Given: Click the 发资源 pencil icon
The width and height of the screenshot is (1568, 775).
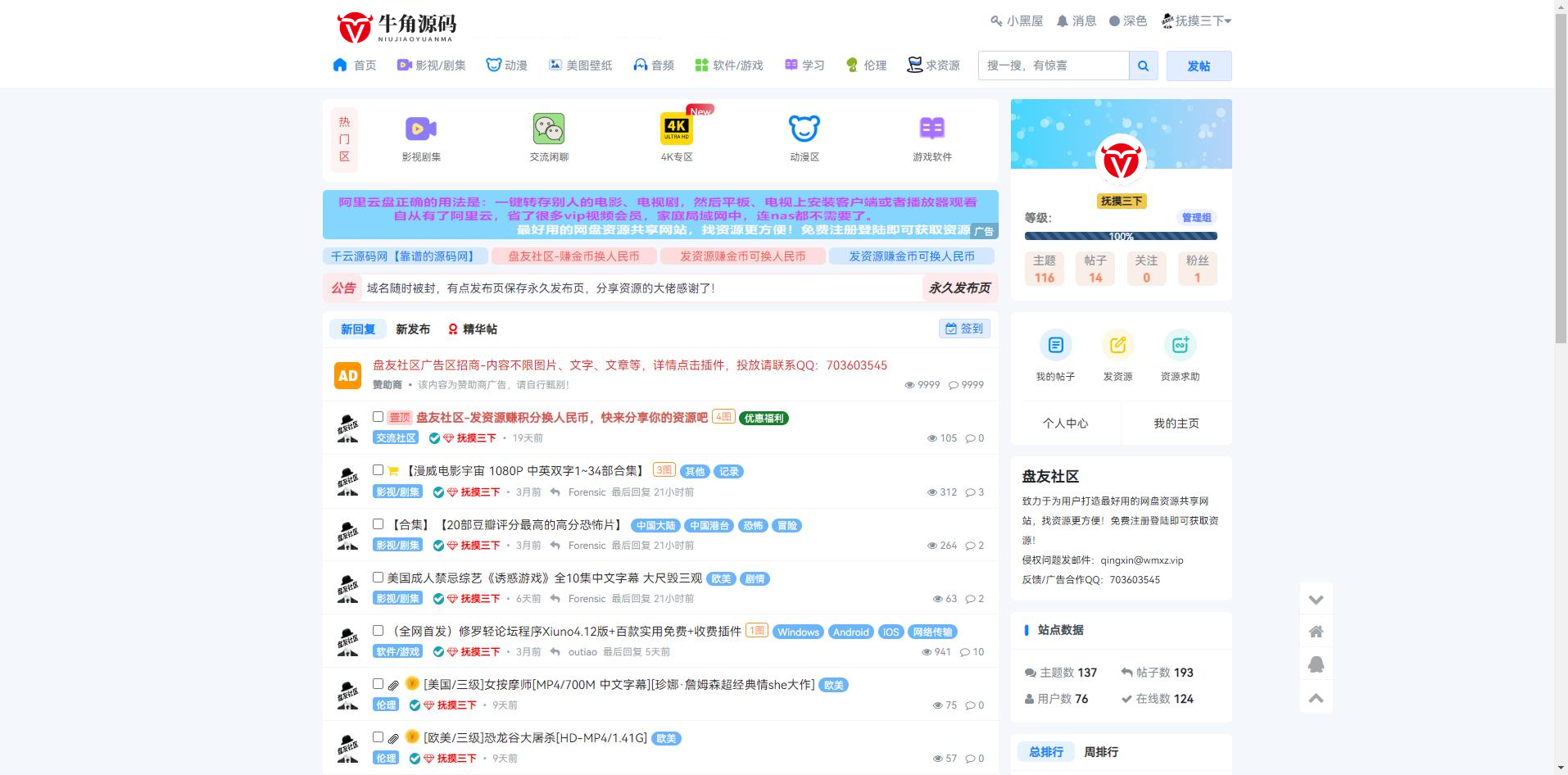Looking at the screenshot, I should pyautogui.click(x=1117, y=346).
